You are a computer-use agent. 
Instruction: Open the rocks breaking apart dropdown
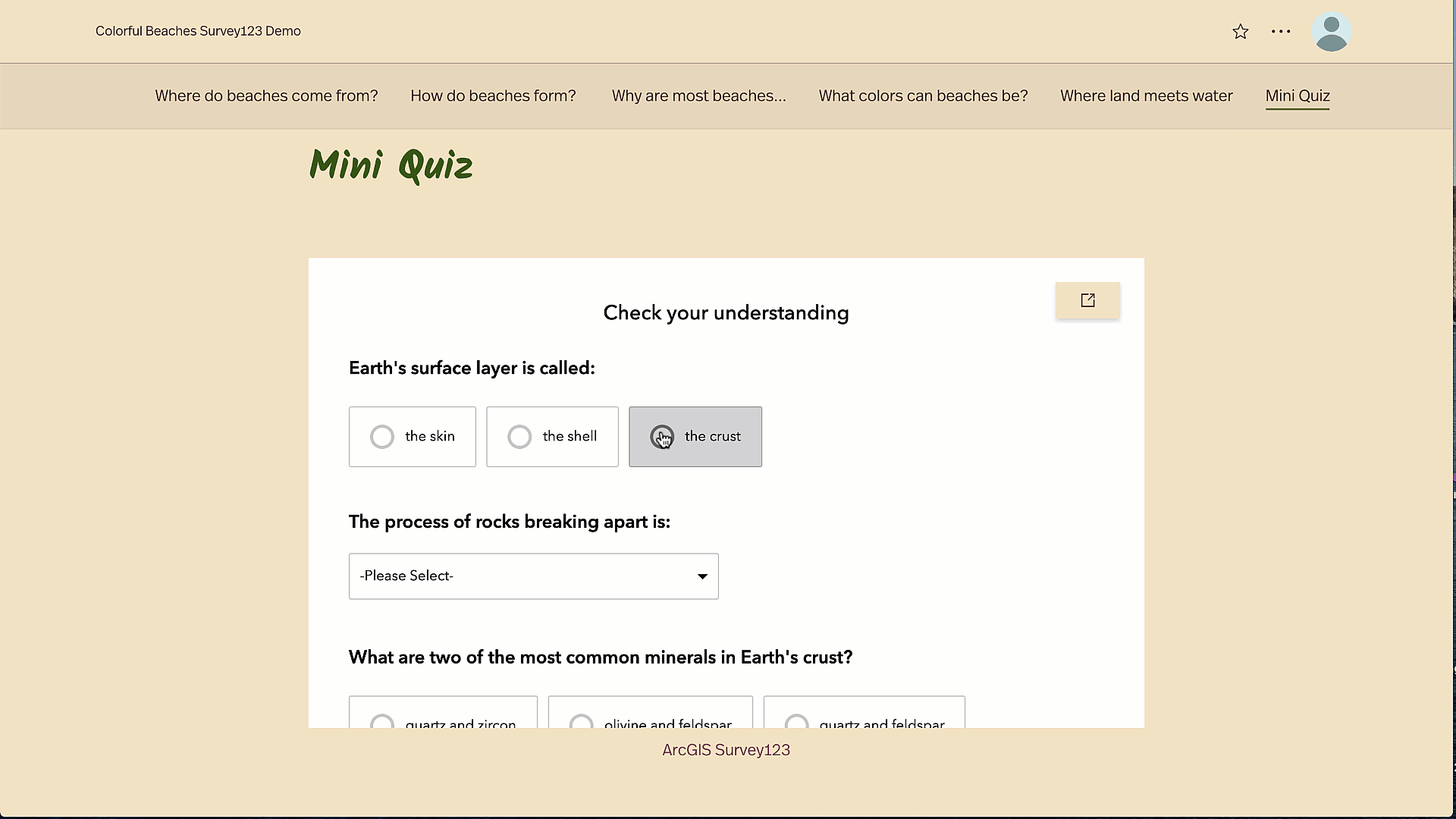tap(534, 576)
